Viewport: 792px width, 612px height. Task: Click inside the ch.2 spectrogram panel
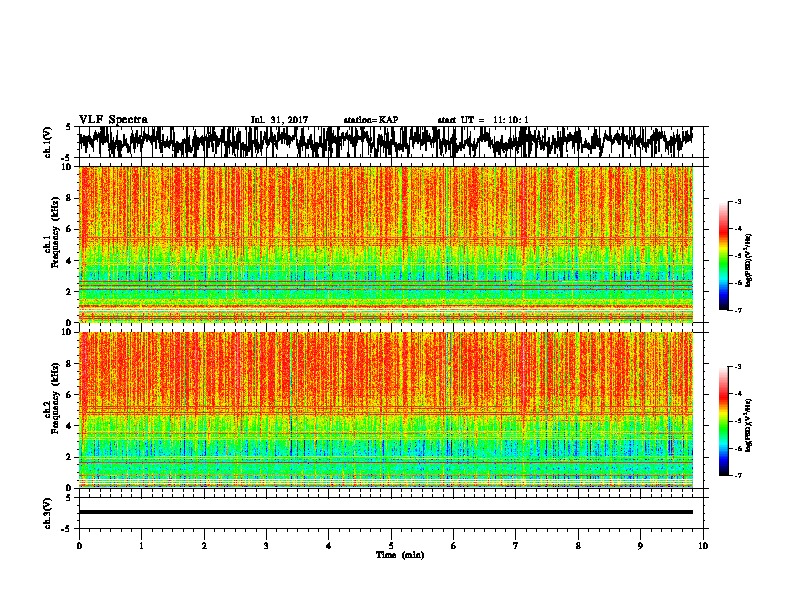pos(385,410)
